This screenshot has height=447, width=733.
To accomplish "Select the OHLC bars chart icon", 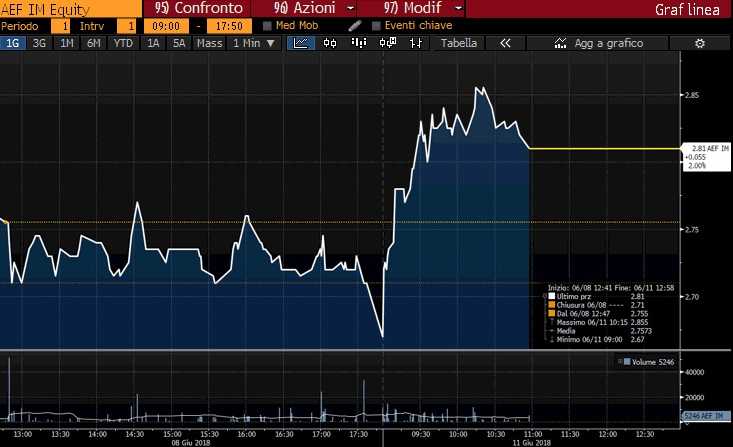I will pos(416,43).
